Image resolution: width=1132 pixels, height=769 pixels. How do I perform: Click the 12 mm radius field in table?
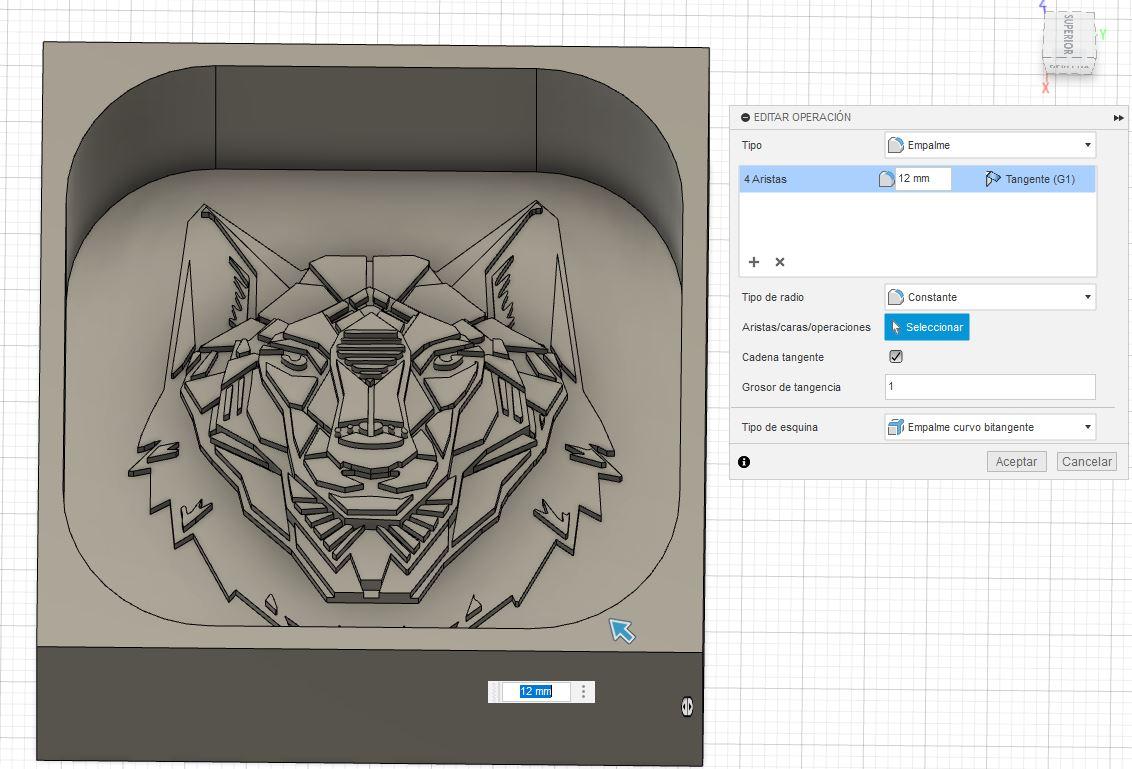click(x=922, y=179)
